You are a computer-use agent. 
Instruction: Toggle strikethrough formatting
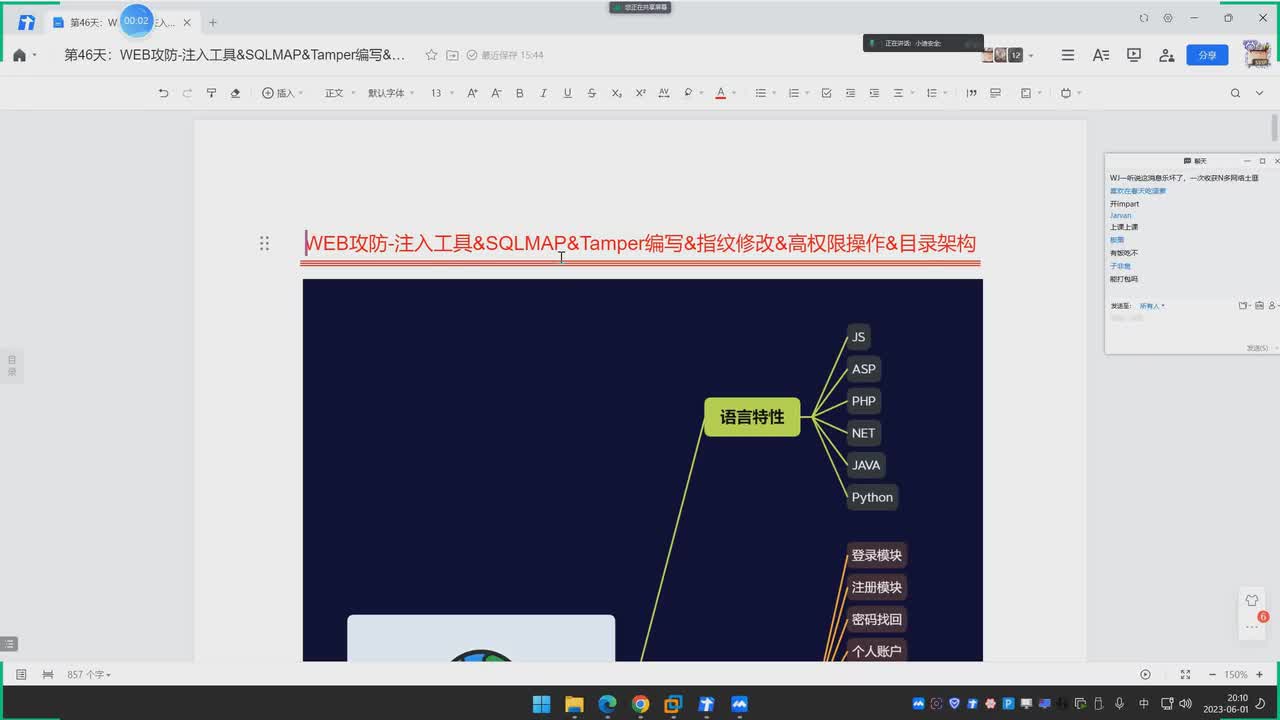[592, 93]
